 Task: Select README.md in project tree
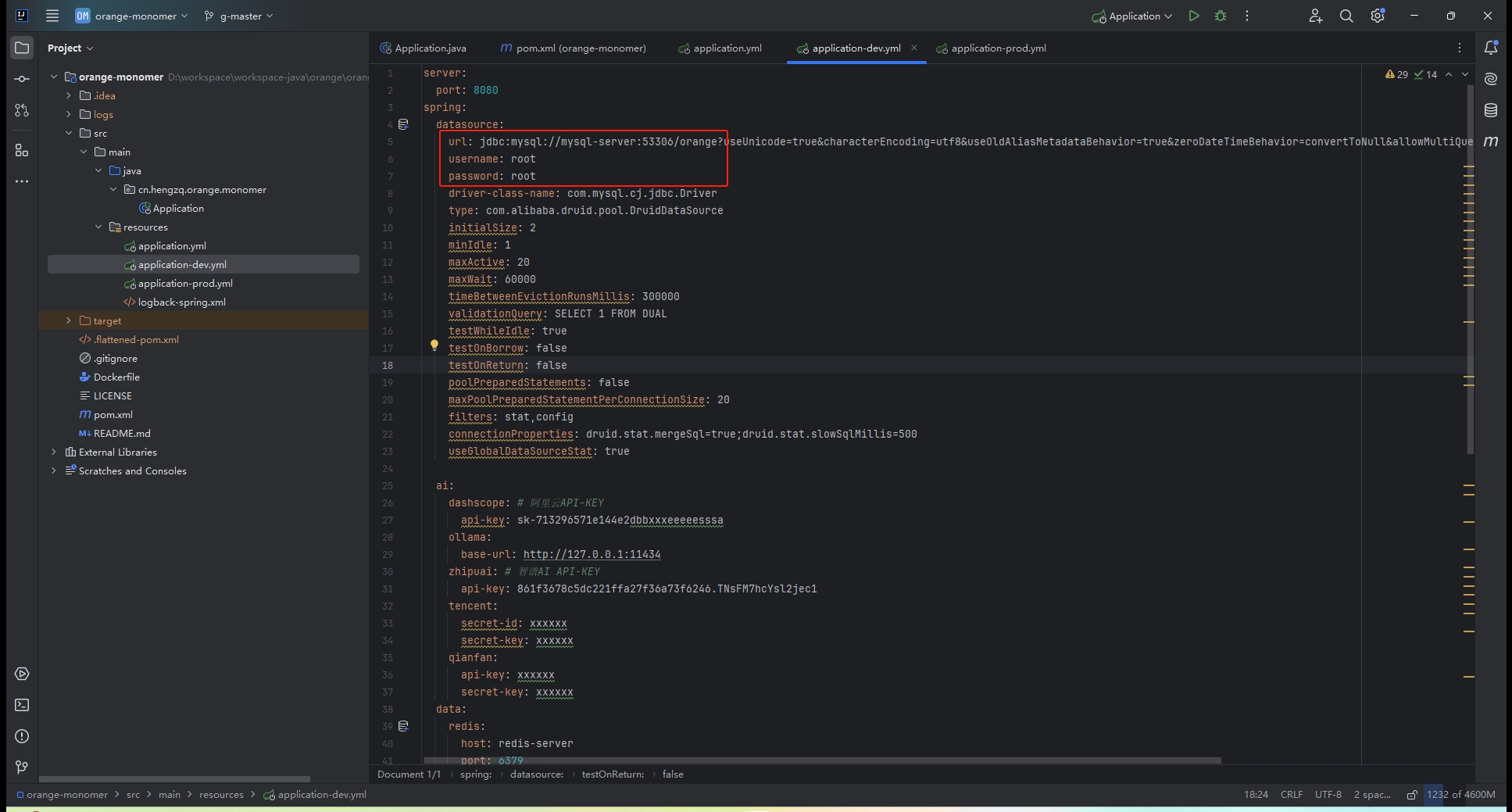[x=122, y=433]
